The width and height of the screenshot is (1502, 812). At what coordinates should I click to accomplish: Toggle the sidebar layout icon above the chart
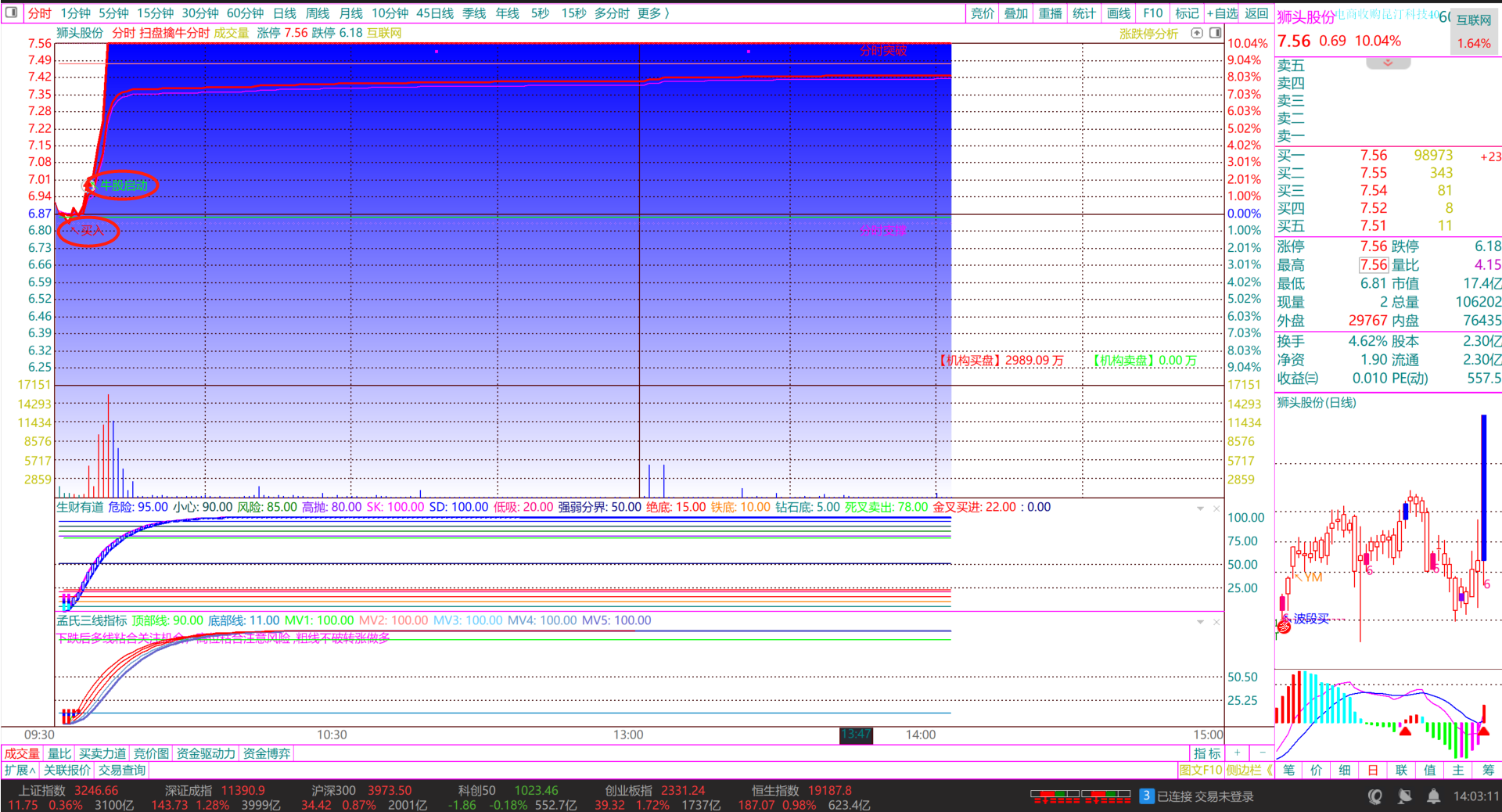tap(1216, 33)
